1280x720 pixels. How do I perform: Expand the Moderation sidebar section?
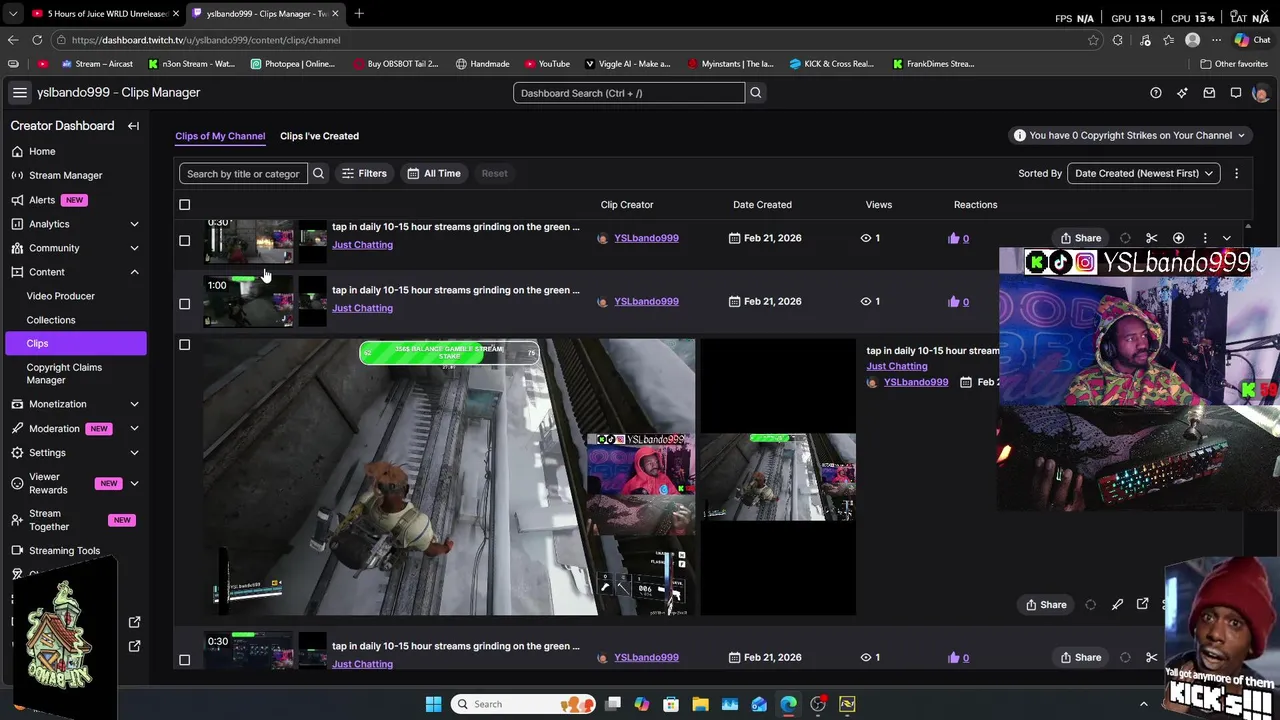pos(134,429)
